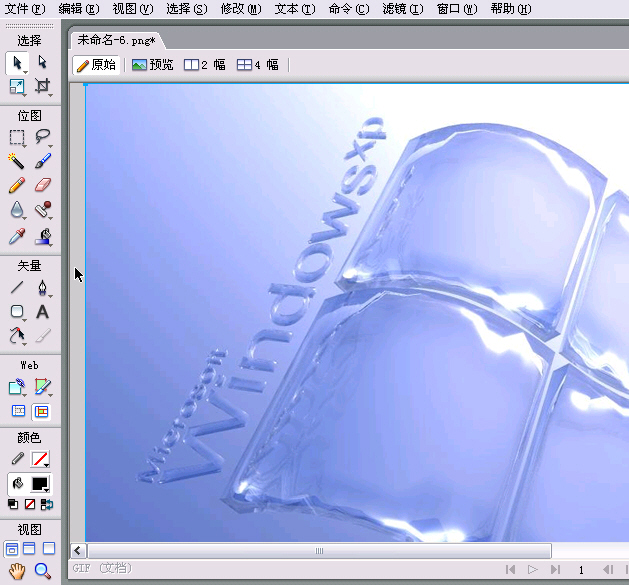Open the black fill color swatch

[40, 484]
